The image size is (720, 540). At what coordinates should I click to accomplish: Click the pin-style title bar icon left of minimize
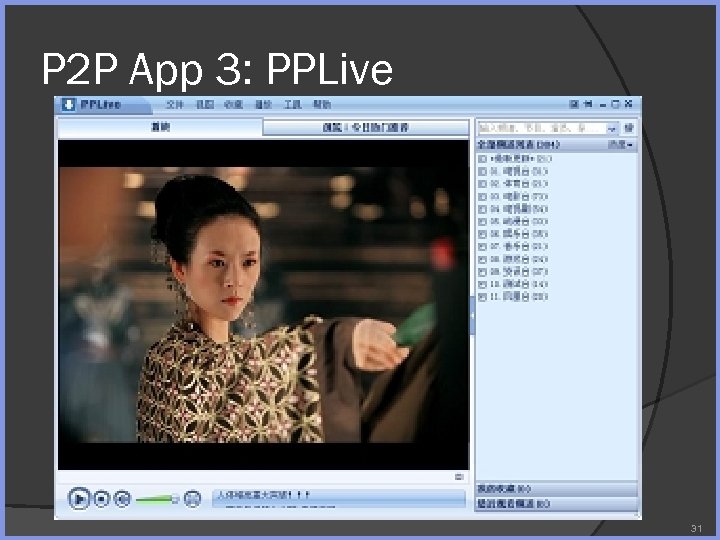[x=588, y=104]
